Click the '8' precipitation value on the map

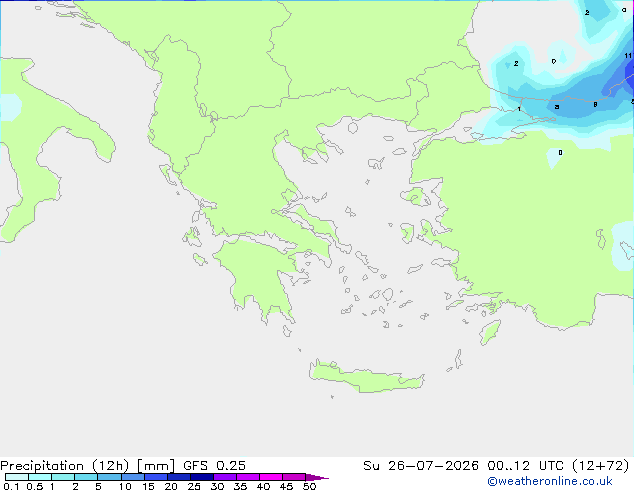[595, 104]
